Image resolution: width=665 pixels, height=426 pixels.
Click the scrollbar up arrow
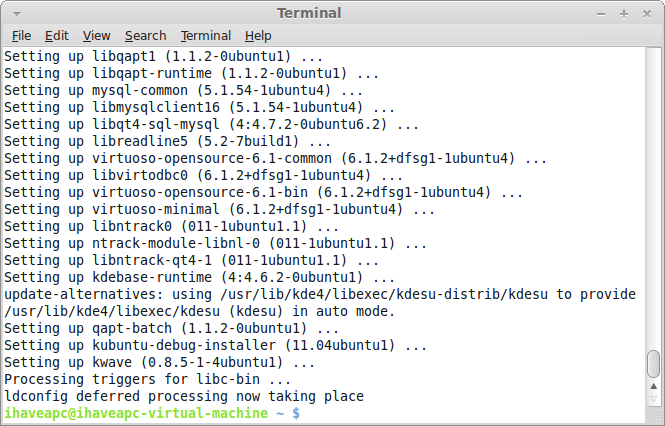(653, 386)
